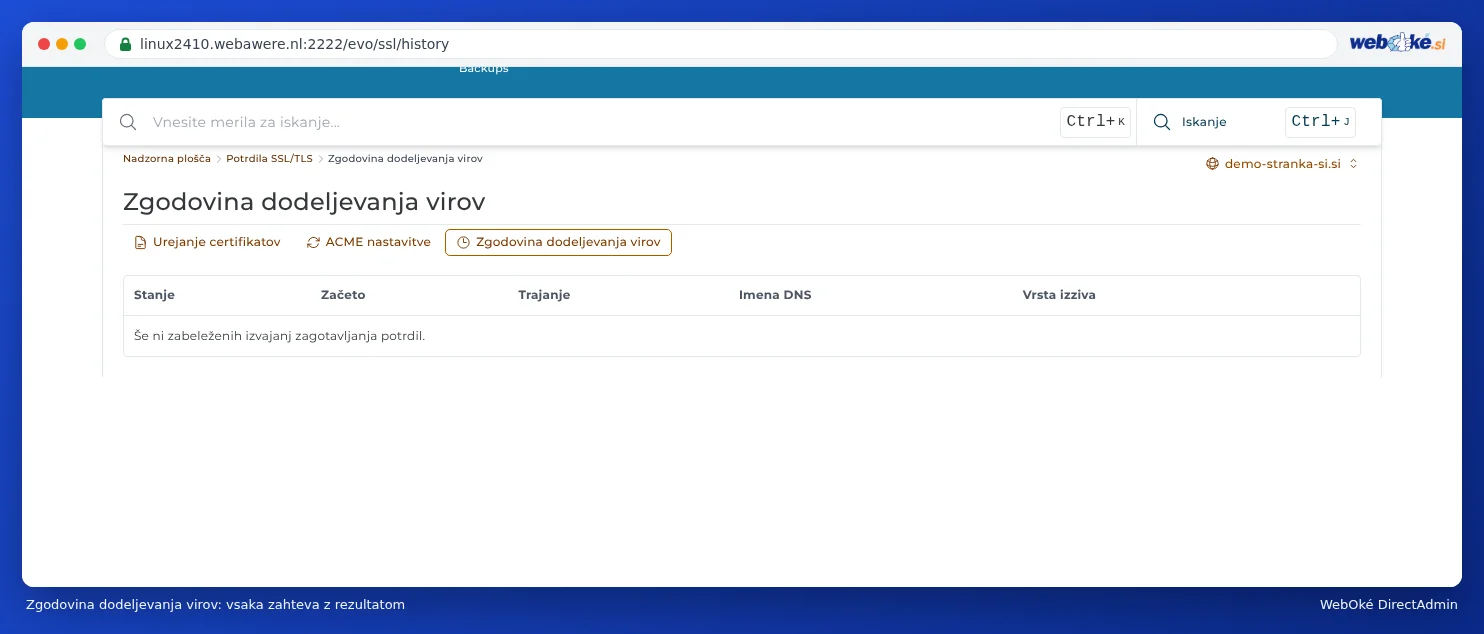
Task: Click the Stanje column header
Action: click(x=154, y=296)
